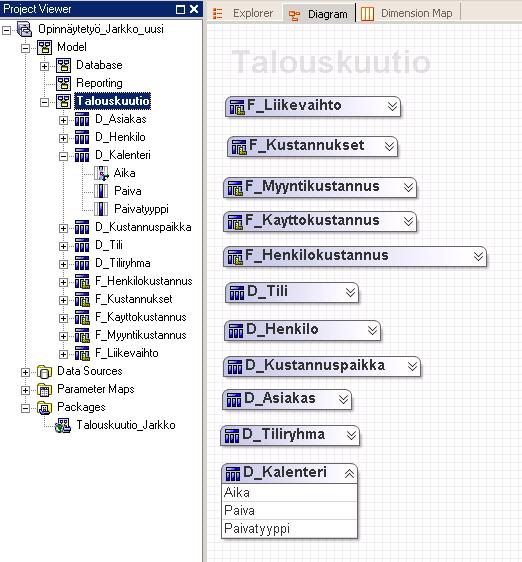
Task: Click the D_Asiakas dimension icon in the tree
Action: [82, 119]
